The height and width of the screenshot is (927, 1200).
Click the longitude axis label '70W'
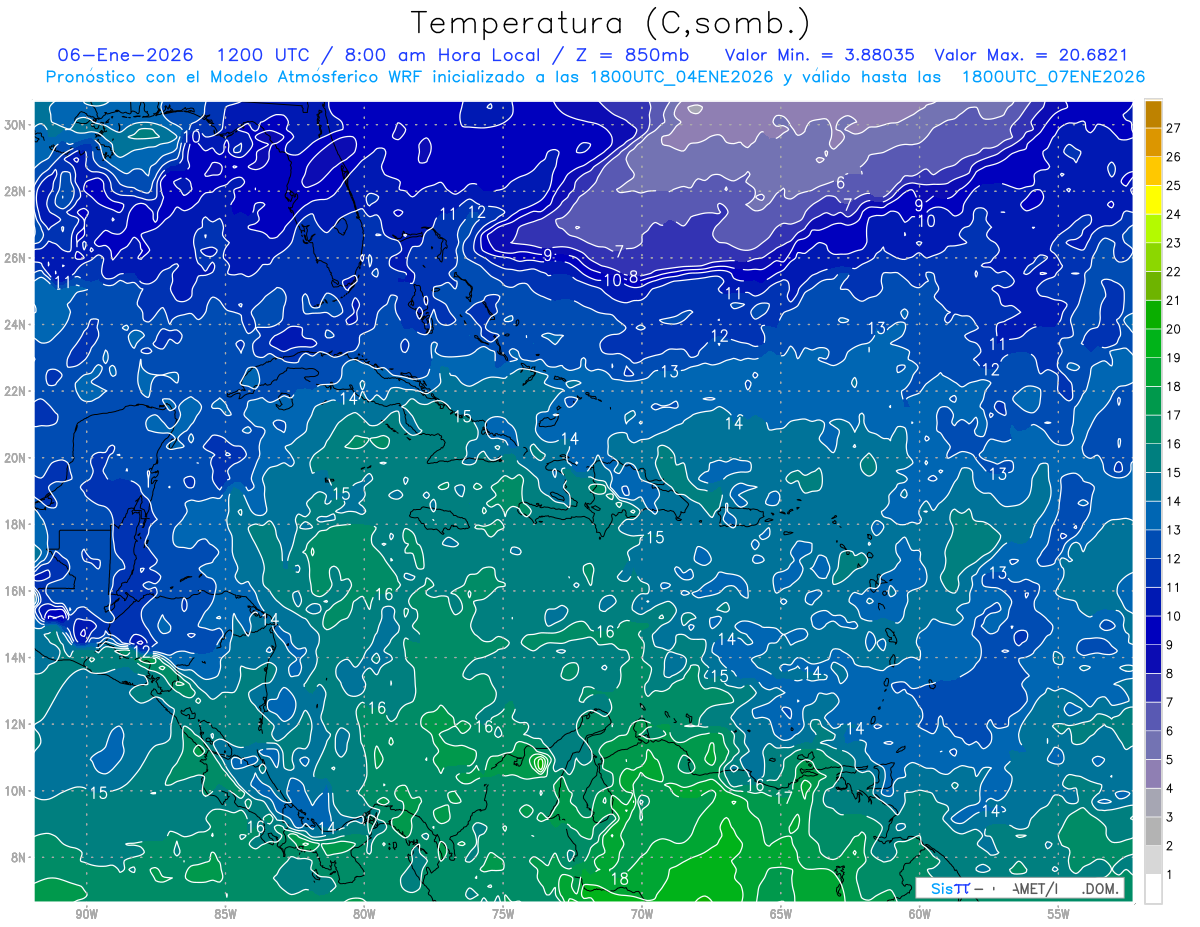click(642, 915)
